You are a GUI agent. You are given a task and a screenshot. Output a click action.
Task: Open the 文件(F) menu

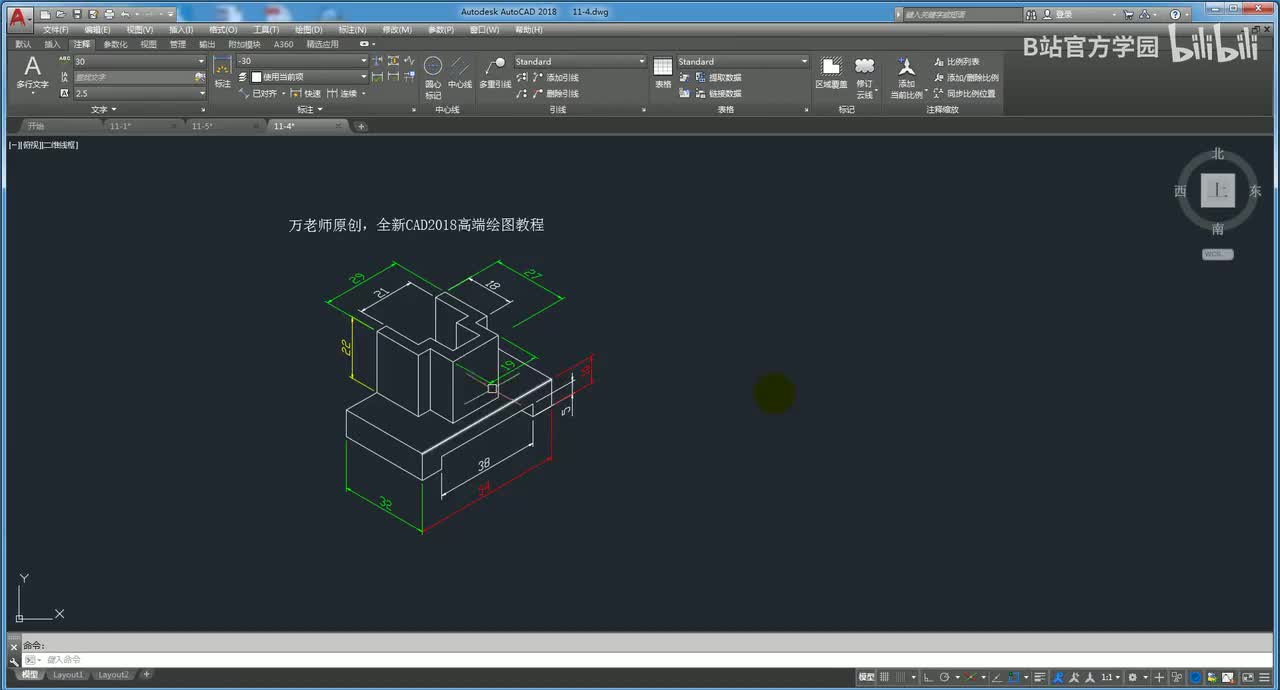coord(55,30)
